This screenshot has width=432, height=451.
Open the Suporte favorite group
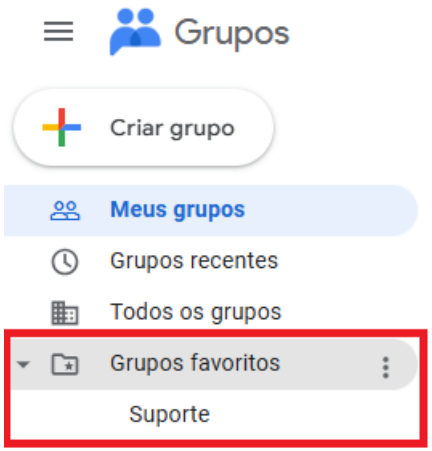point(169,414)
